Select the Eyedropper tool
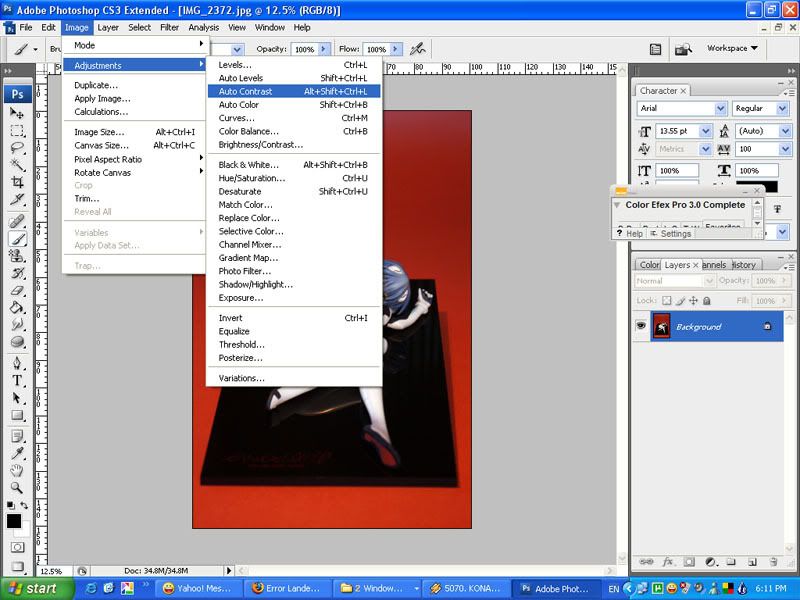The image size is (800, 600). point(17,454)
